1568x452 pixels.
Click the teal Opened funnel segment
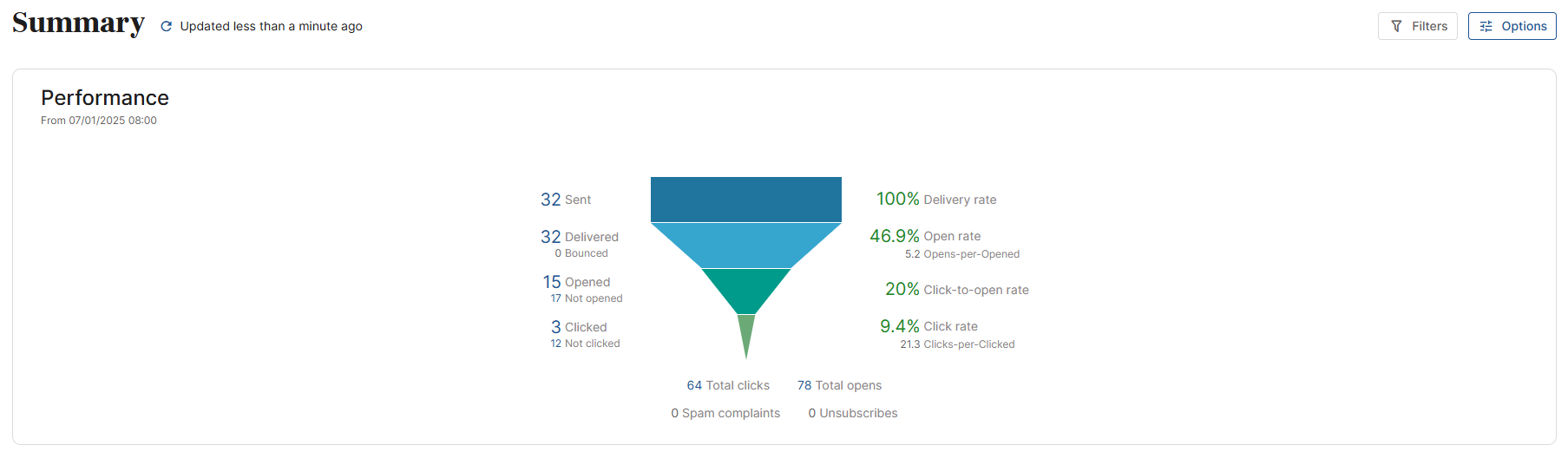pos(745,290)
